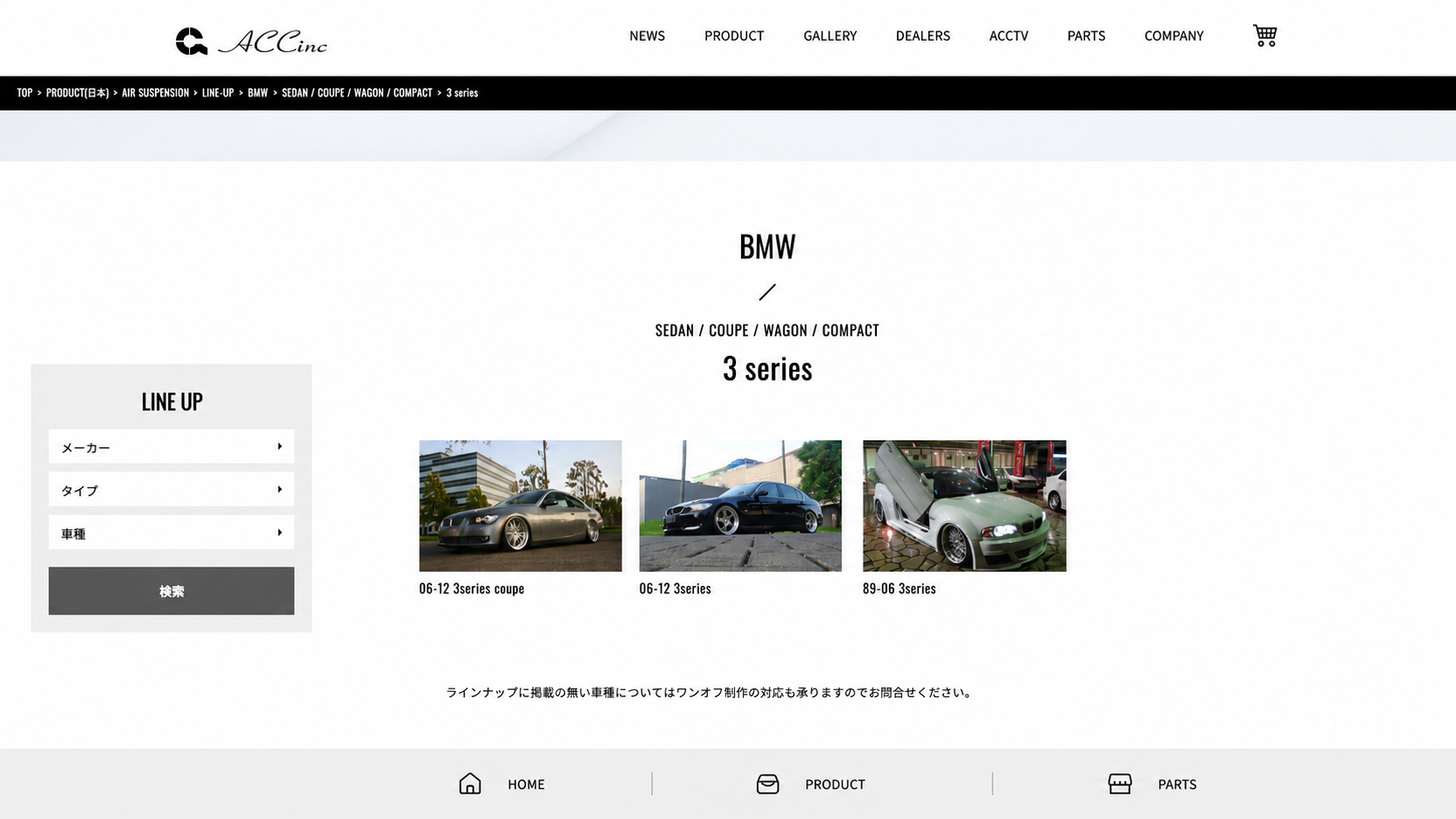Click the '3 series' breadcrumb text

pos(462,92)
